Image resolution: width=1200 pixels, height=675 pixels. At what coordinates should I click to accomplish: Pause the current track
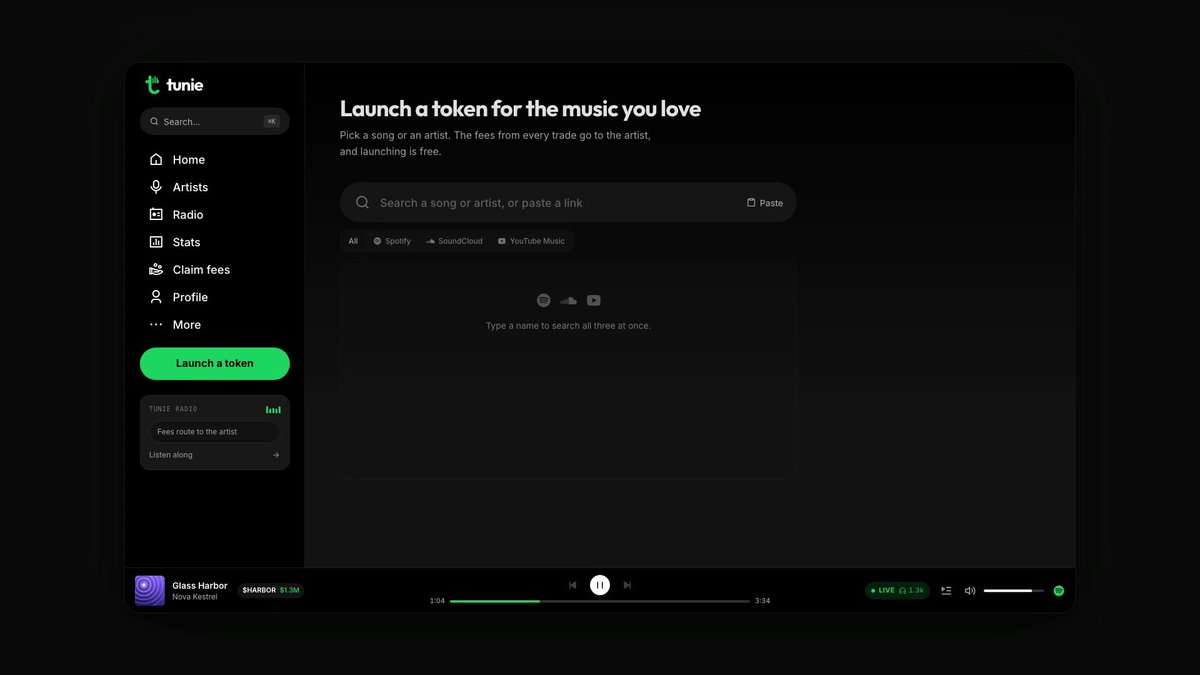pyautogui.click(x=600, y=585)
